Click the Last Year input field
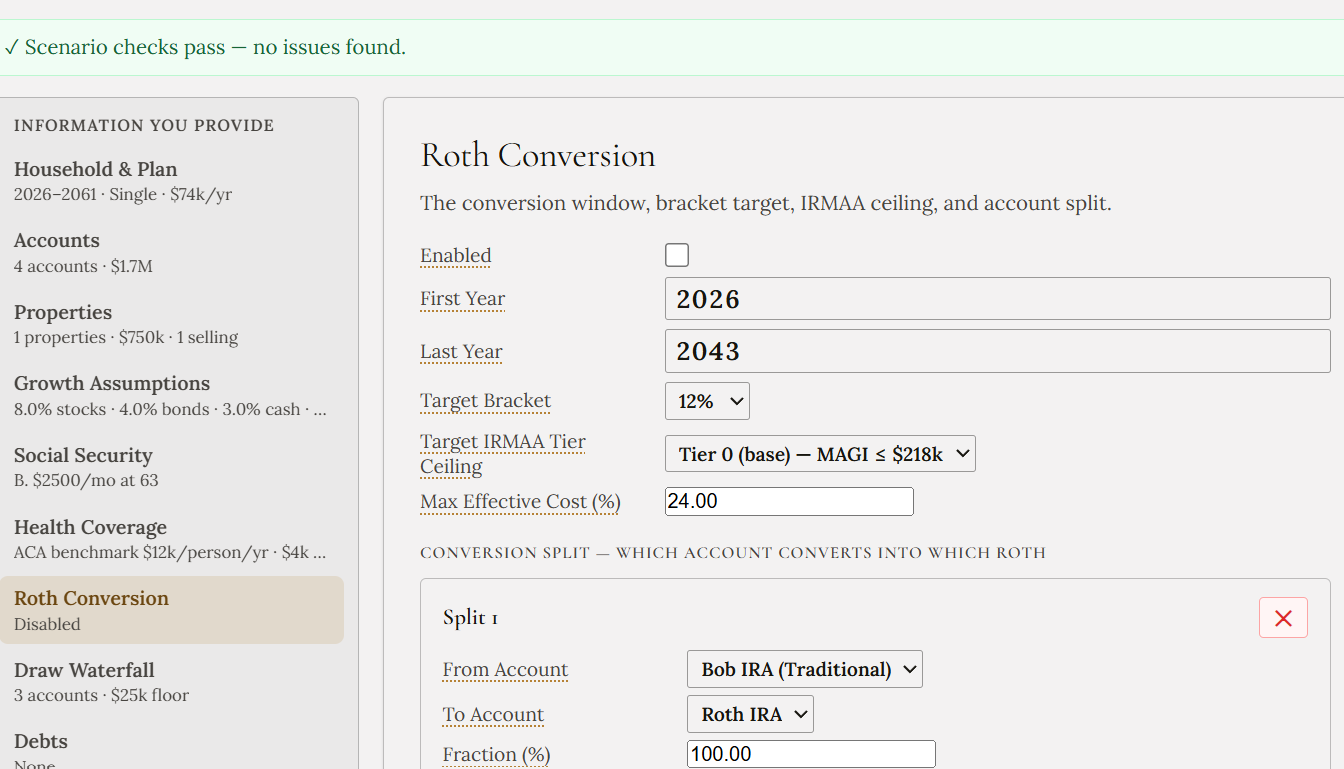Viewport: 1344px width, 769px height. pyautogui.click(x=997, y=351)
